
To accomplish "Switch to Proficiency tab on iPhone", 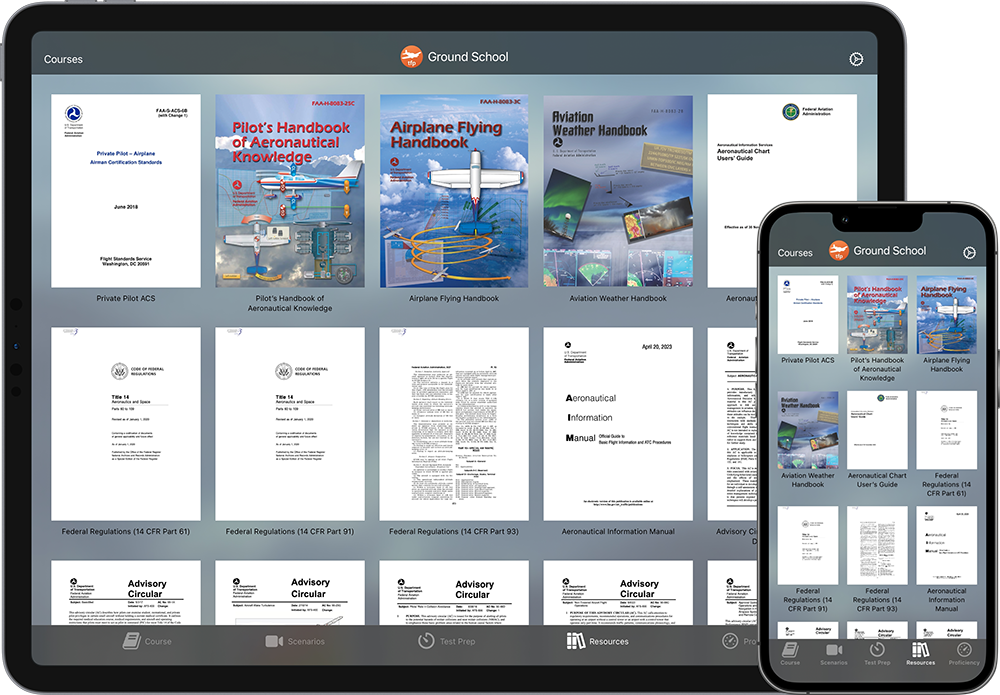I will pyautogui.click(x=964, y=654).
